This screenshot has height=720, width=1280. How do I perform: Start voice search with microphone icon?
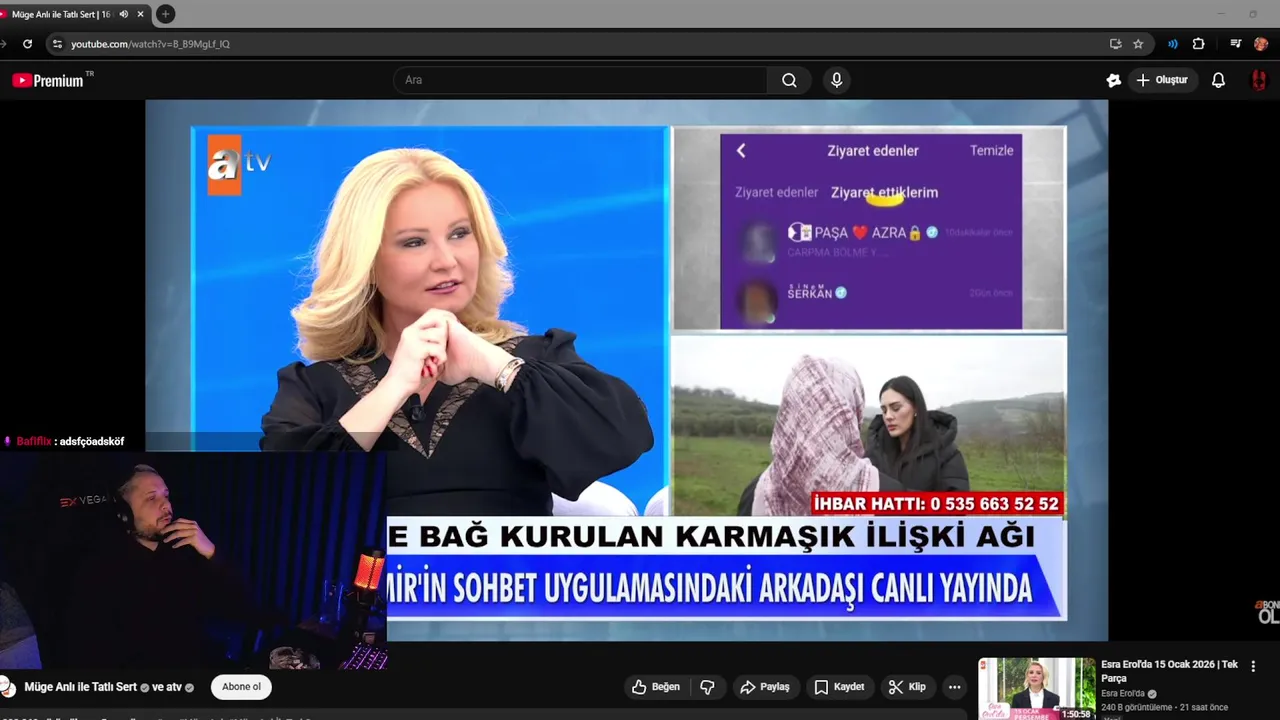(x=837, y=80)
